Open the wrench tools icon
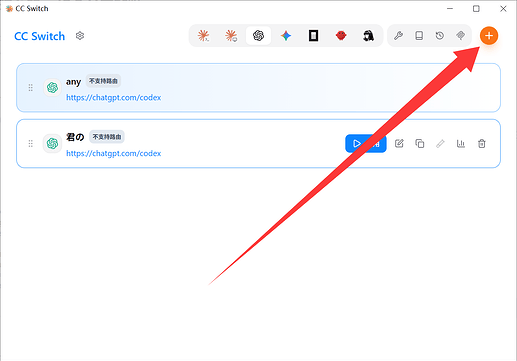The image size is (517, 361). tap(398, 35)
